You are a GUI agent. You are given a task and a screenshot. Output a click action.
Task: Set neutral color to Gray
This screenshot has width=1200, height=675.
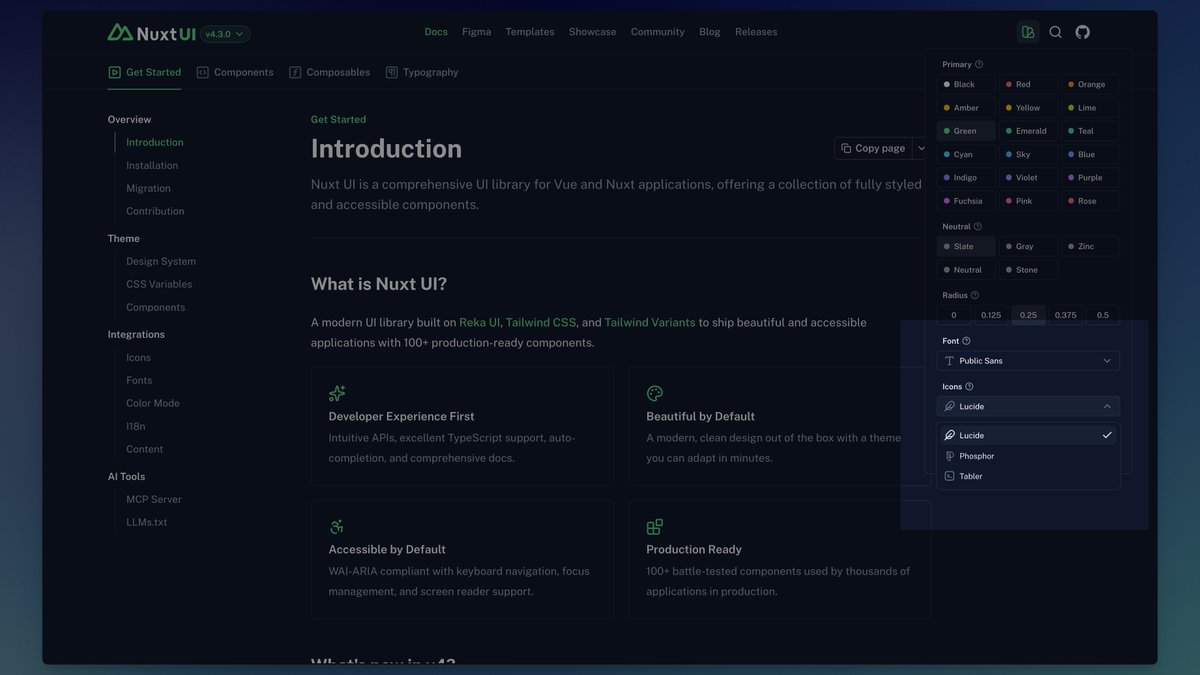pyautogui.click(x=1028, y=247)
